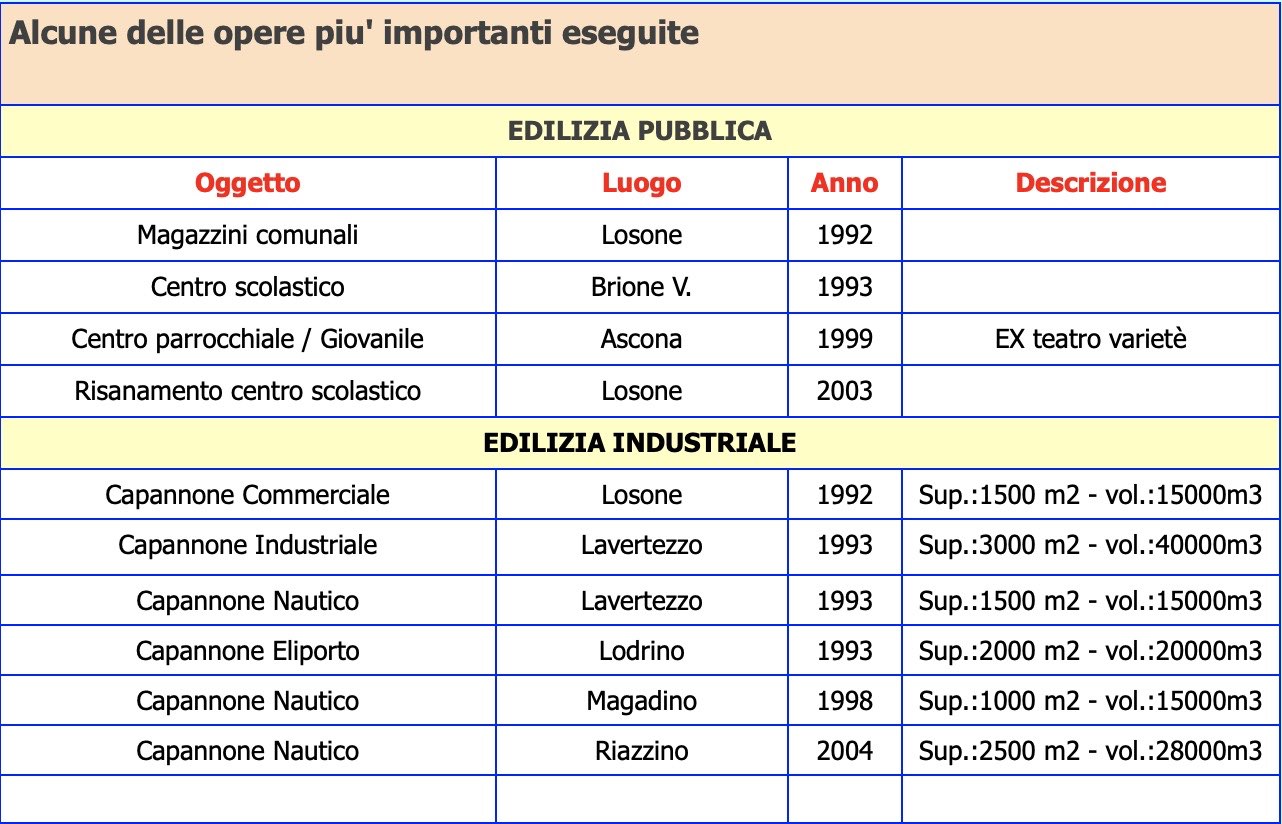Select the 'Capannone Industriale' cell
The image size is (1282, 824).
[x=248, y=545]
